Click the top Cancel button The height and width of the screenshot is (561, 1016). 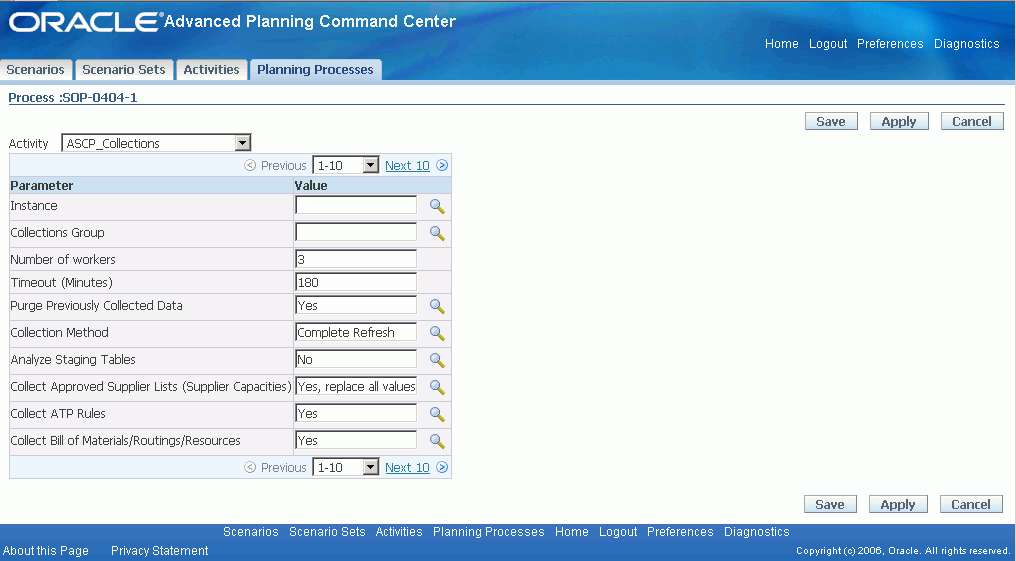(x=972, y=121)
